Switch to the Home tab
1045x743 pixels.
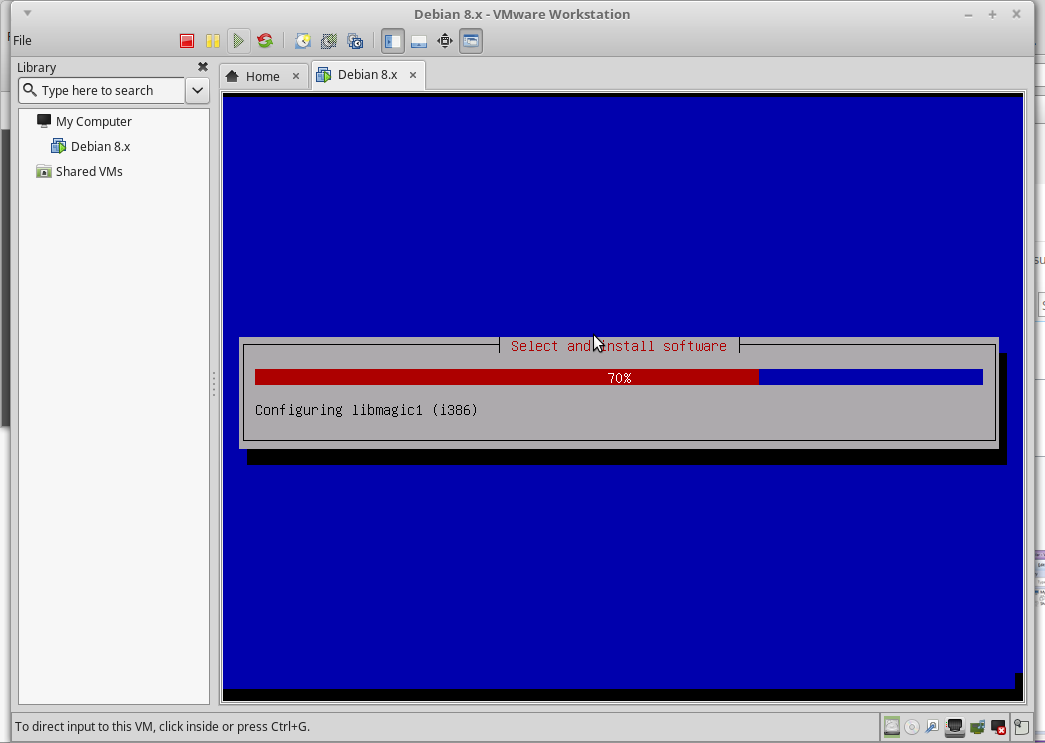pos(260,75)
